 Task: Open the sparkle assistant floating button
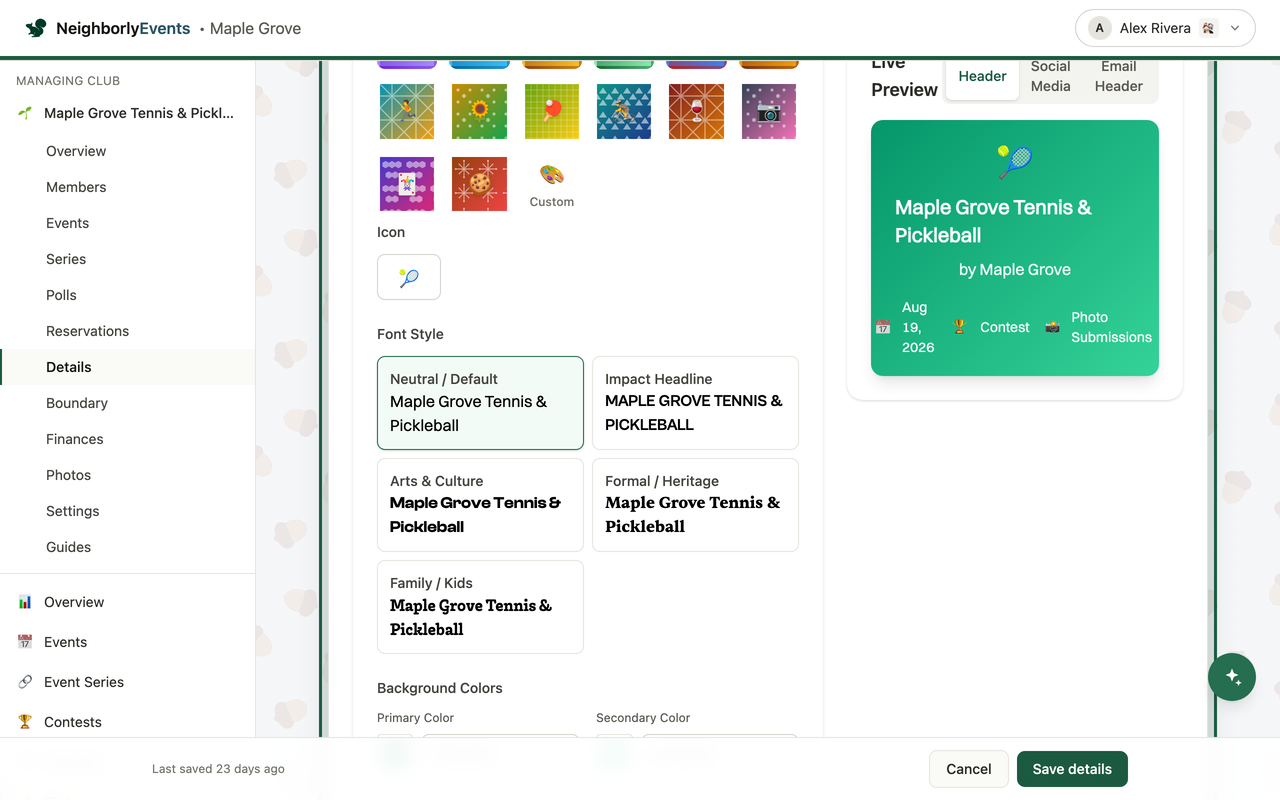(x=1232, y=677)
